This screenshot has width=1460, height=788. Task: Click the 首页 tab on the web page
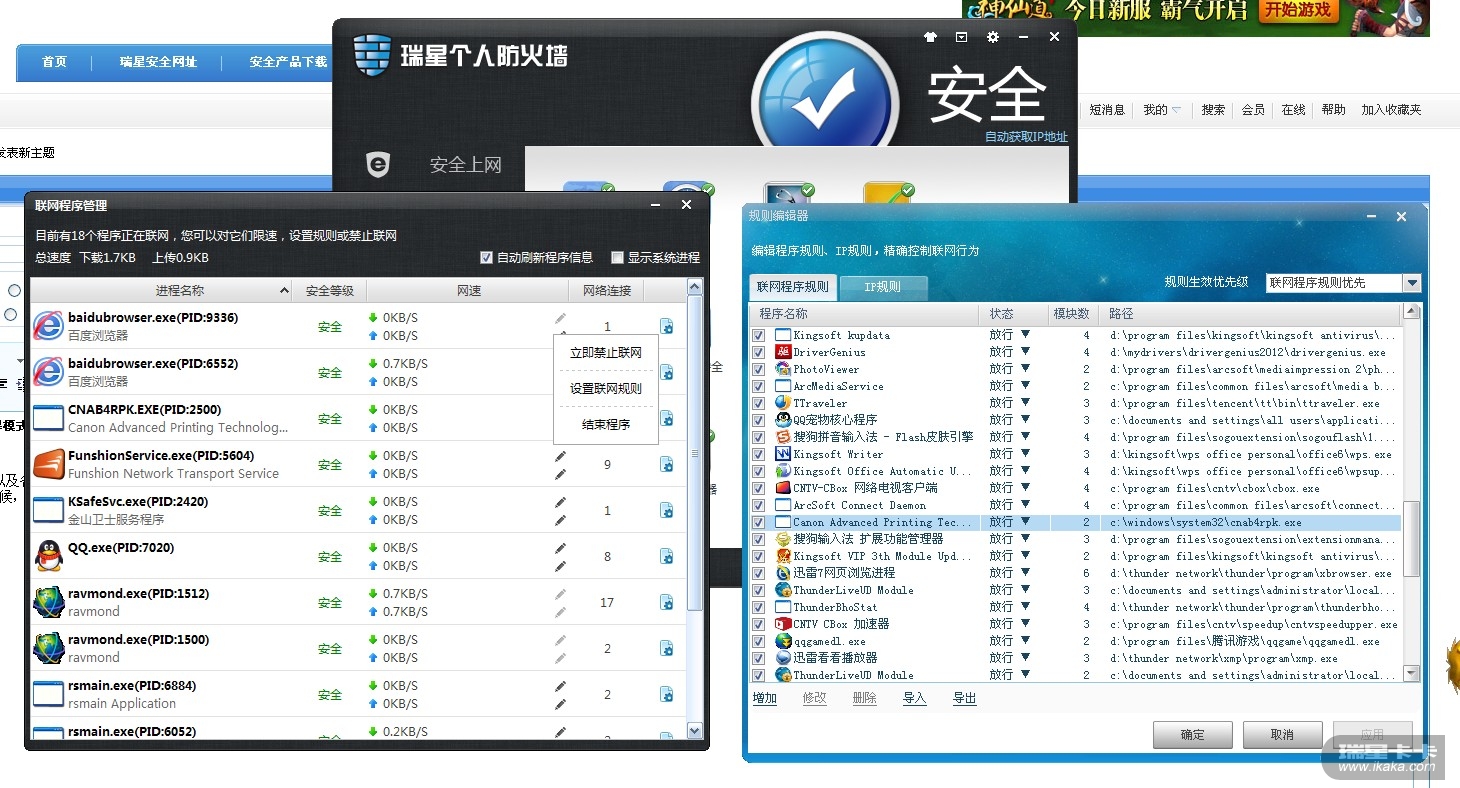[x=54, y=62]
